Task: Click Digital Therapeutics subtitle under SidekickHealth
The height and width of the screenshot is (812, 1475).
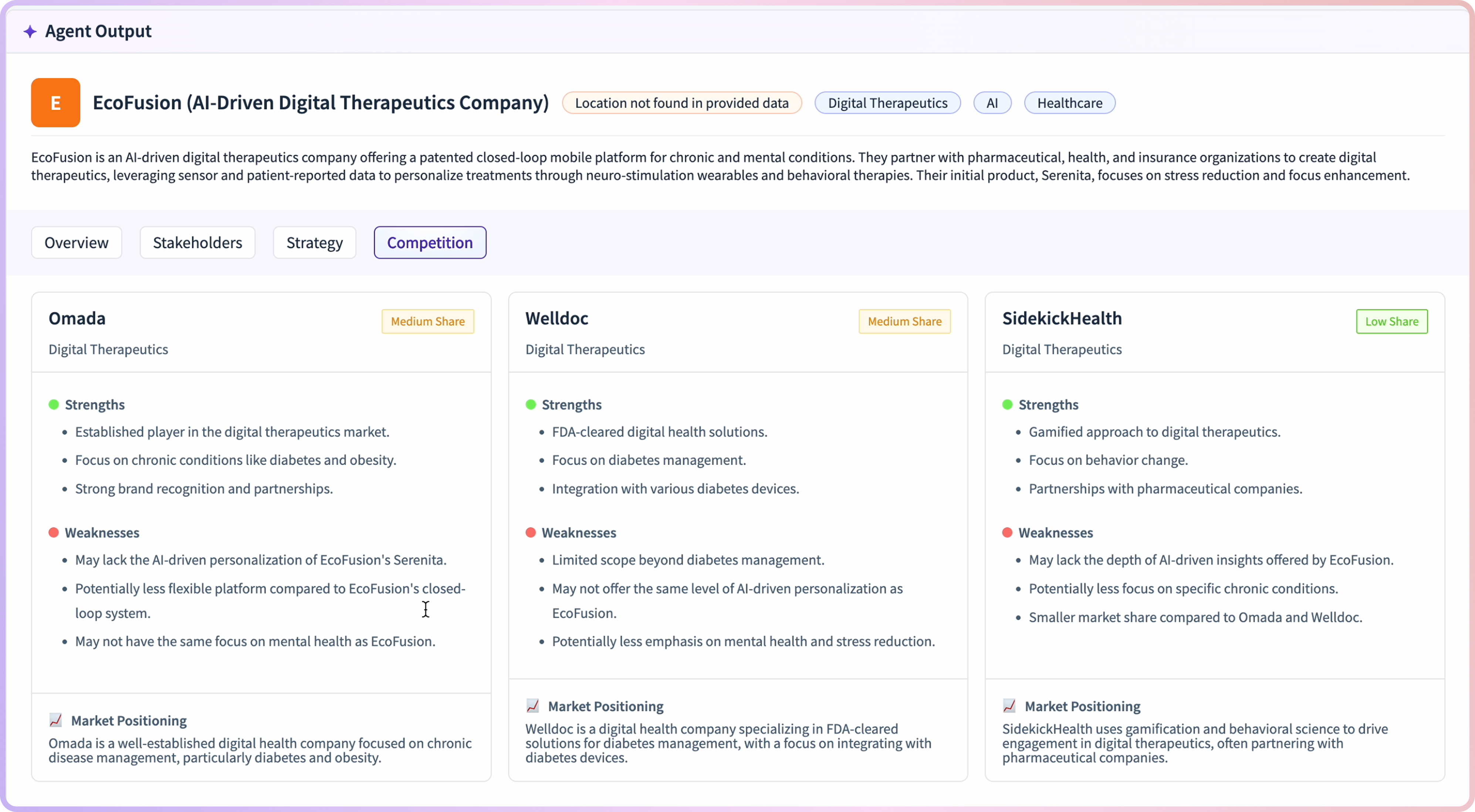Action: click(x=1062, y=350)
